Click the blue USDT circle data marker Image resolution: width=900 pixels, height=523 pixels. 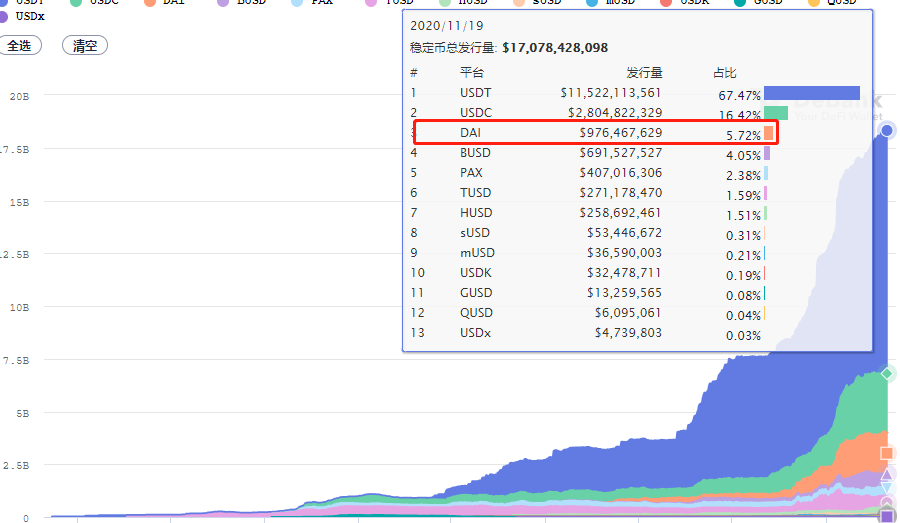pyautogui.click(x=887, y=130)
